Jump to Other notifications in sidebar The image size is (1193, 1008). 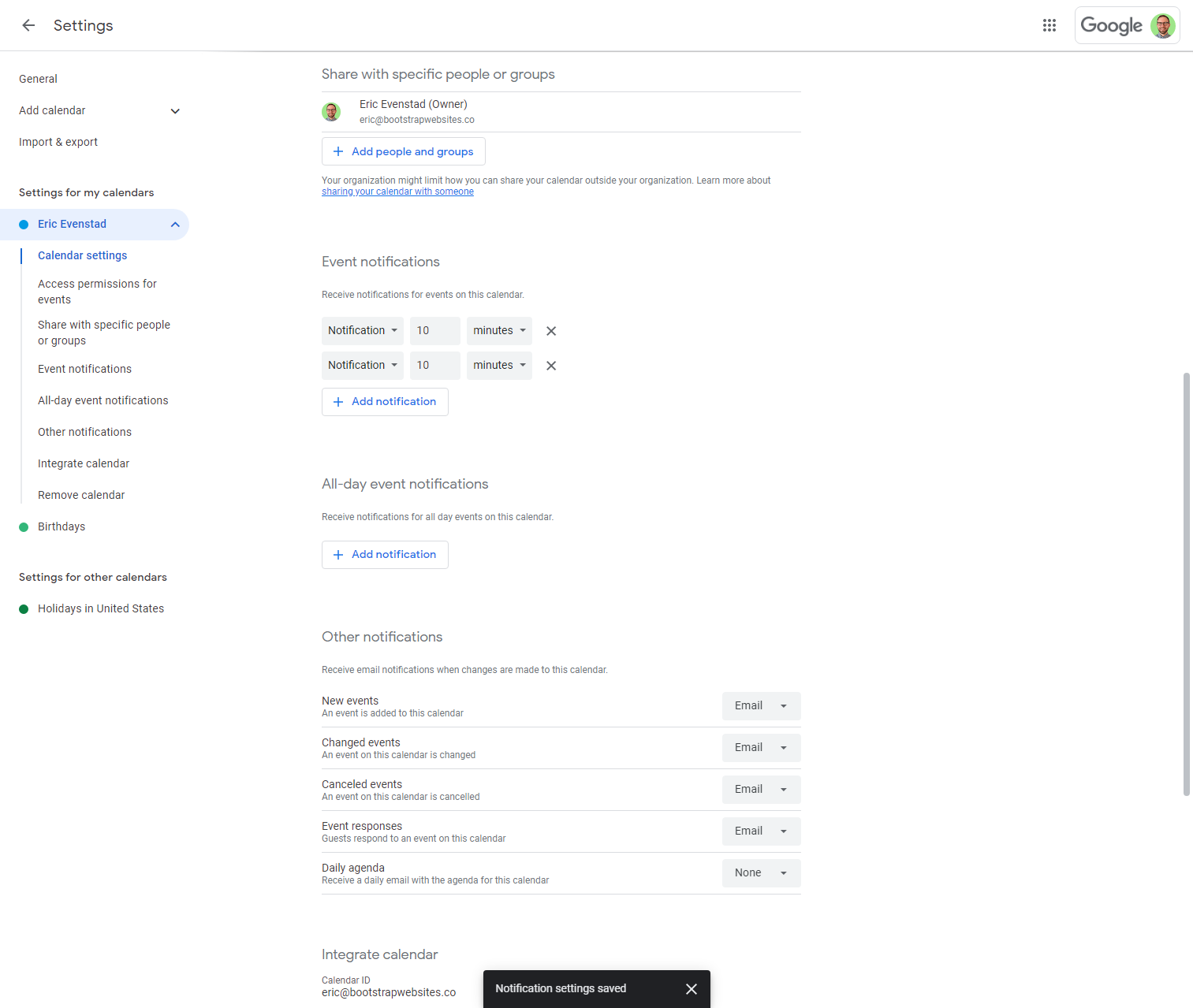[x=84, y=432]
